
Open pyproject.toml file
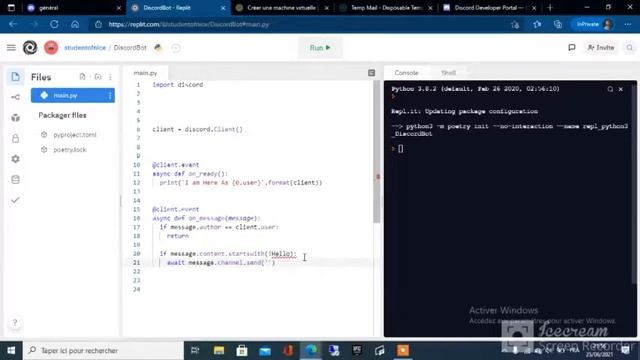pyautogui.click(x=75, y=135)
